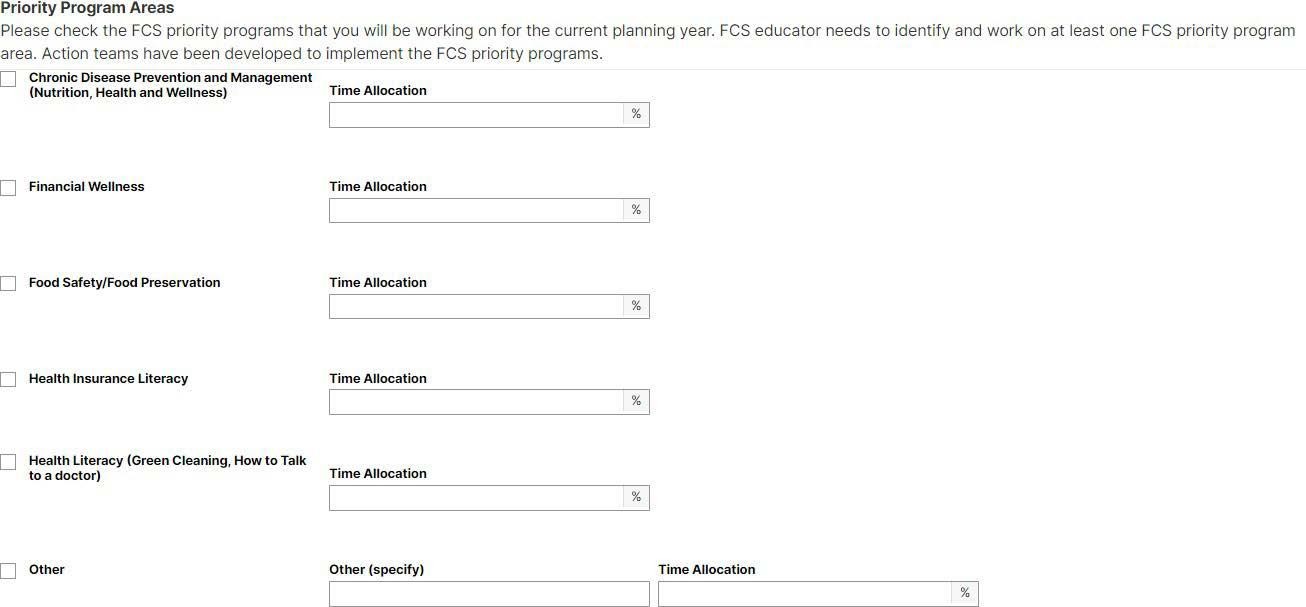The width and height of the screenshot is (1306, 607).
Task: Click the Financial Wellness time allocation field
Action: click(475, 210)
